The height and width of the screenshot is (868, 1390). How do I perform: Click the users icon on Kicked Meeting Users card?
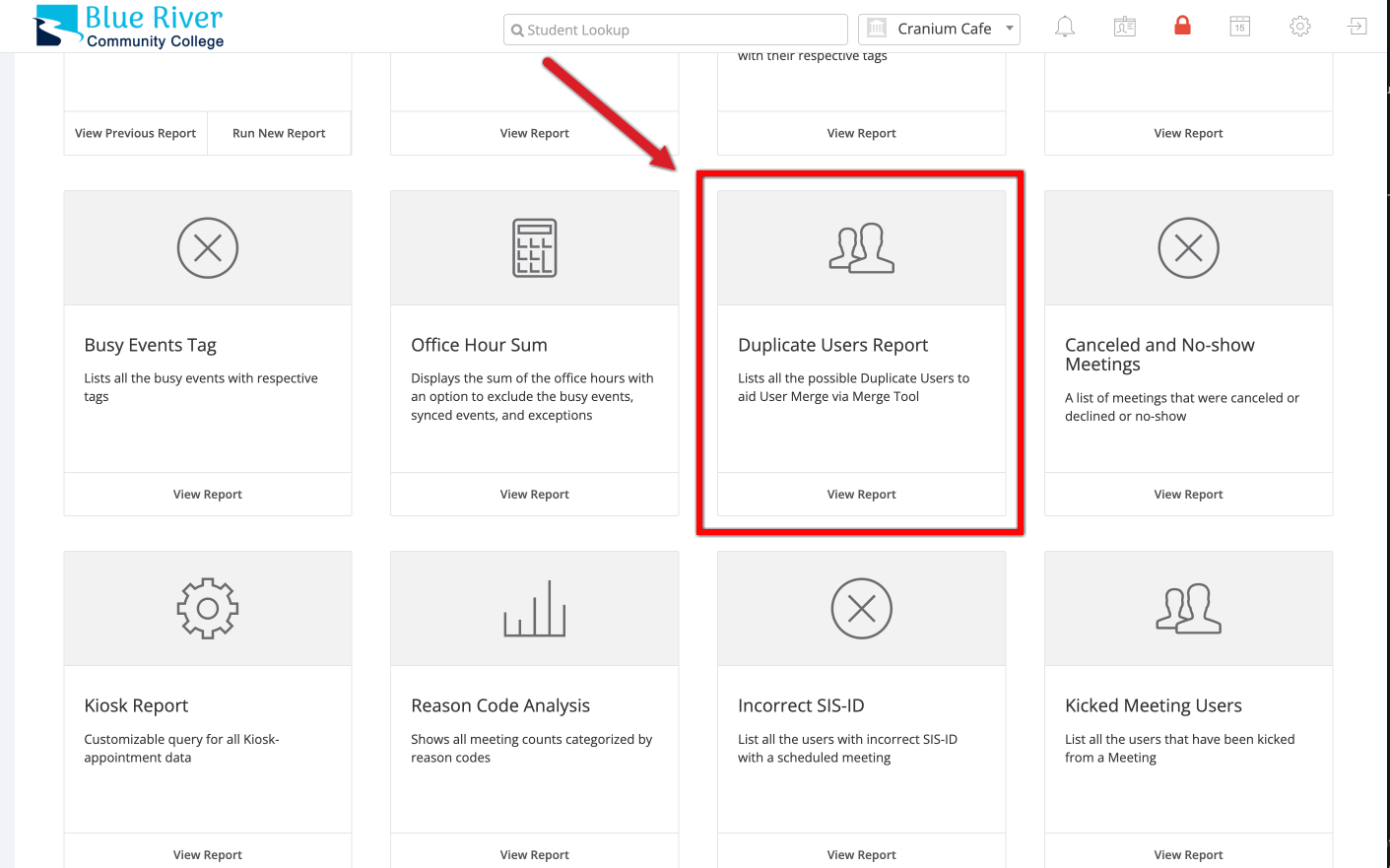(1188, 608)
